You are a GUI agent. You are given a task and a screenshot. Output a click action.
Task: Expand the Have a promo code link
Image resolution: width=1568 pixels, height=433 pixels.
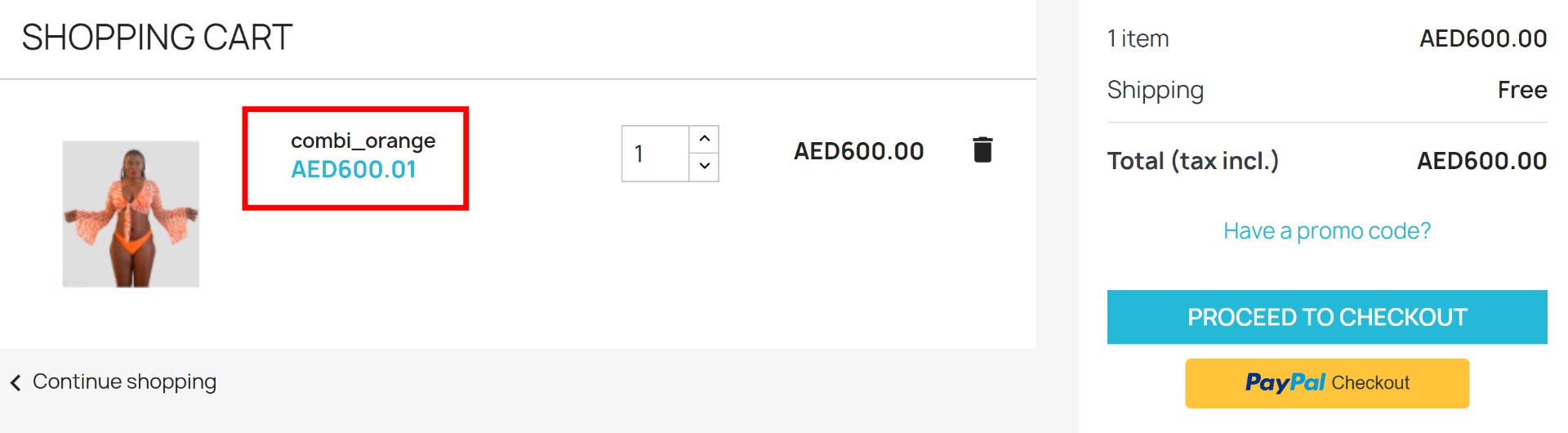click(x=1327, y=231)
